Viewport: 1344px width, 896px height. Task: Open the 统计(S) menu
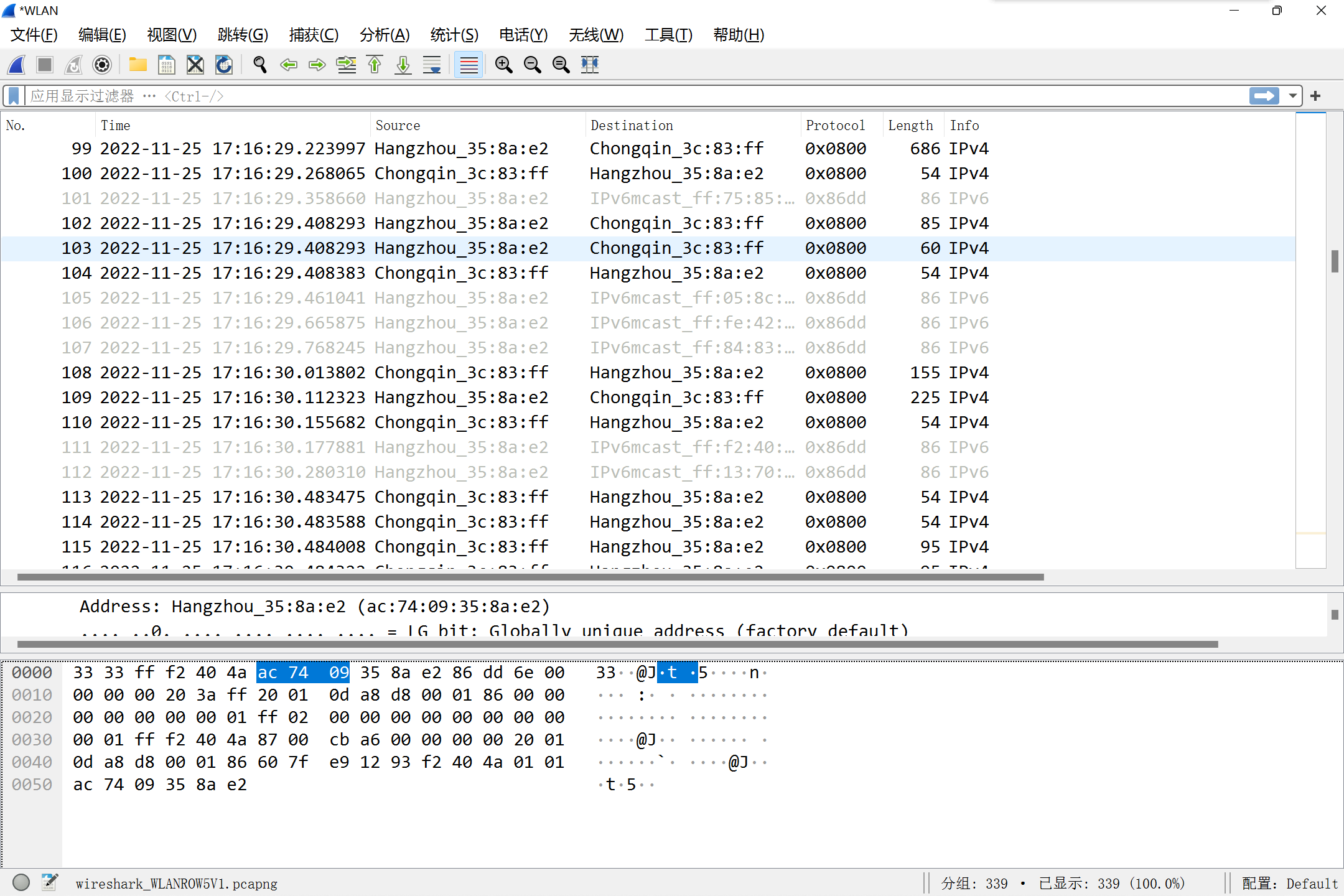(x=454, y=35)
